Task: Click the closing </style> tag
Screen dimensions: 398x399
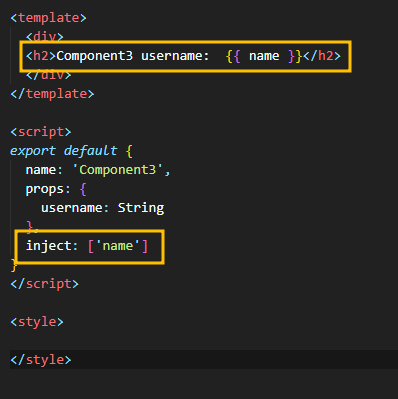Action: pos(41,360)
